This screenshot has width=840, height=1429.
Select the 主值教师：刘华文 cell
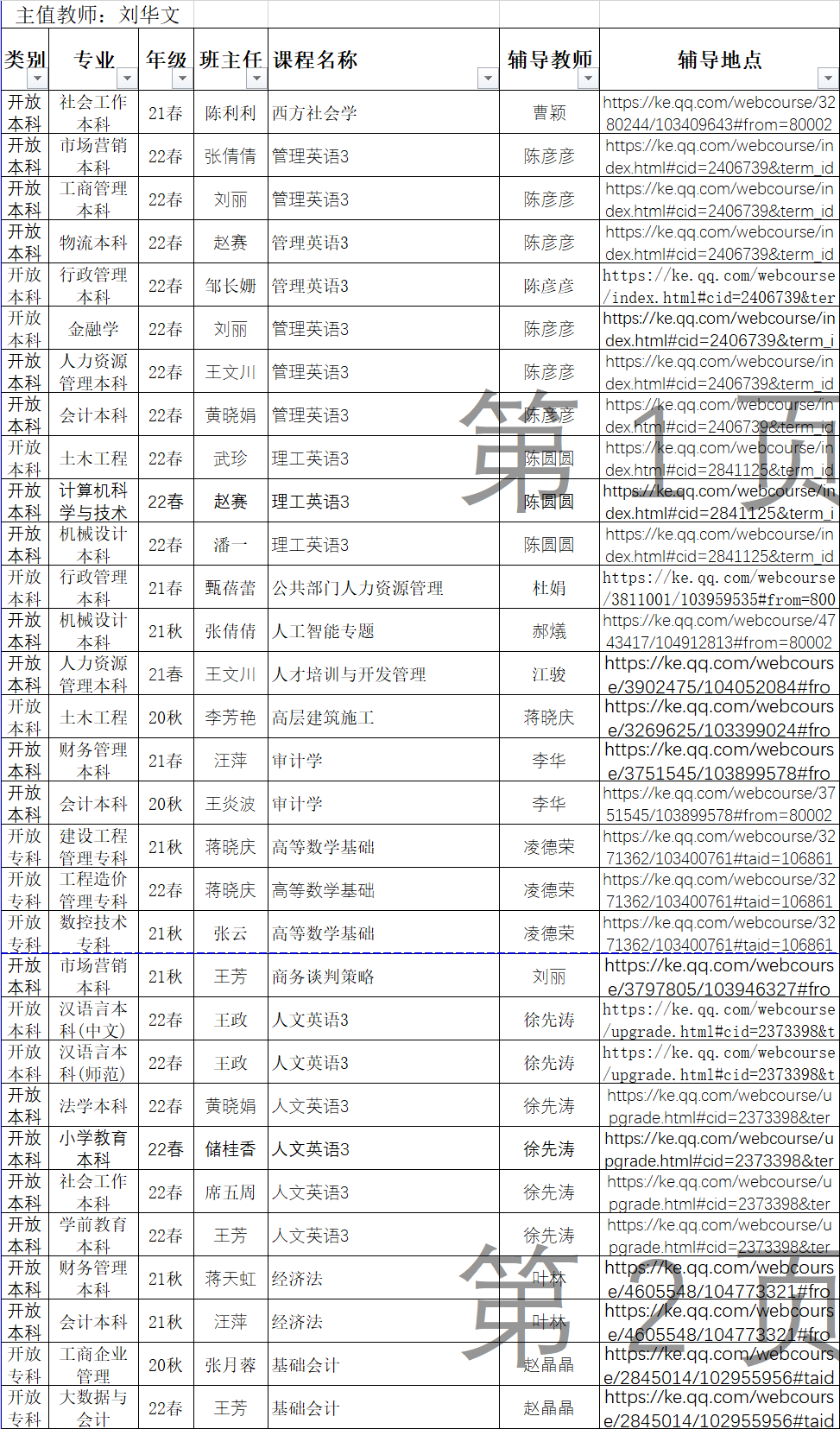(98, 15)
